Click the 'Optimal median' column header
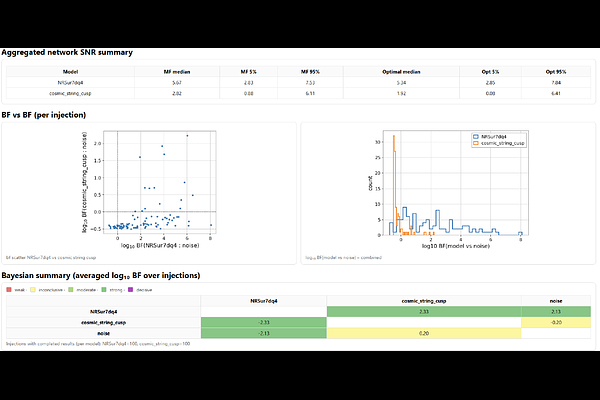 400,73
